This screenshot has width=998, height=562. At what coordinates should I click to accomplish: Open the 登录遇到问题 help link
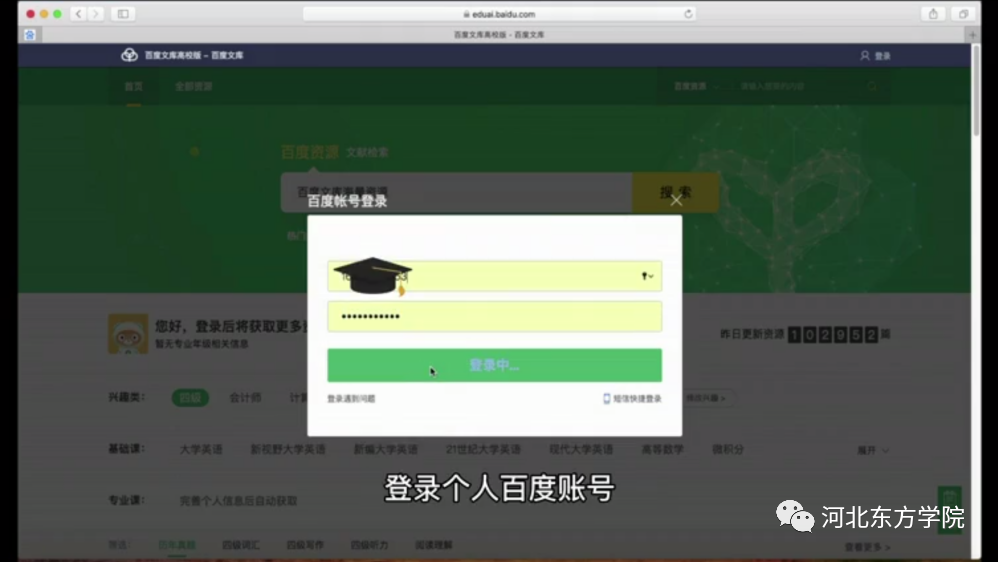tap(351, 398)
